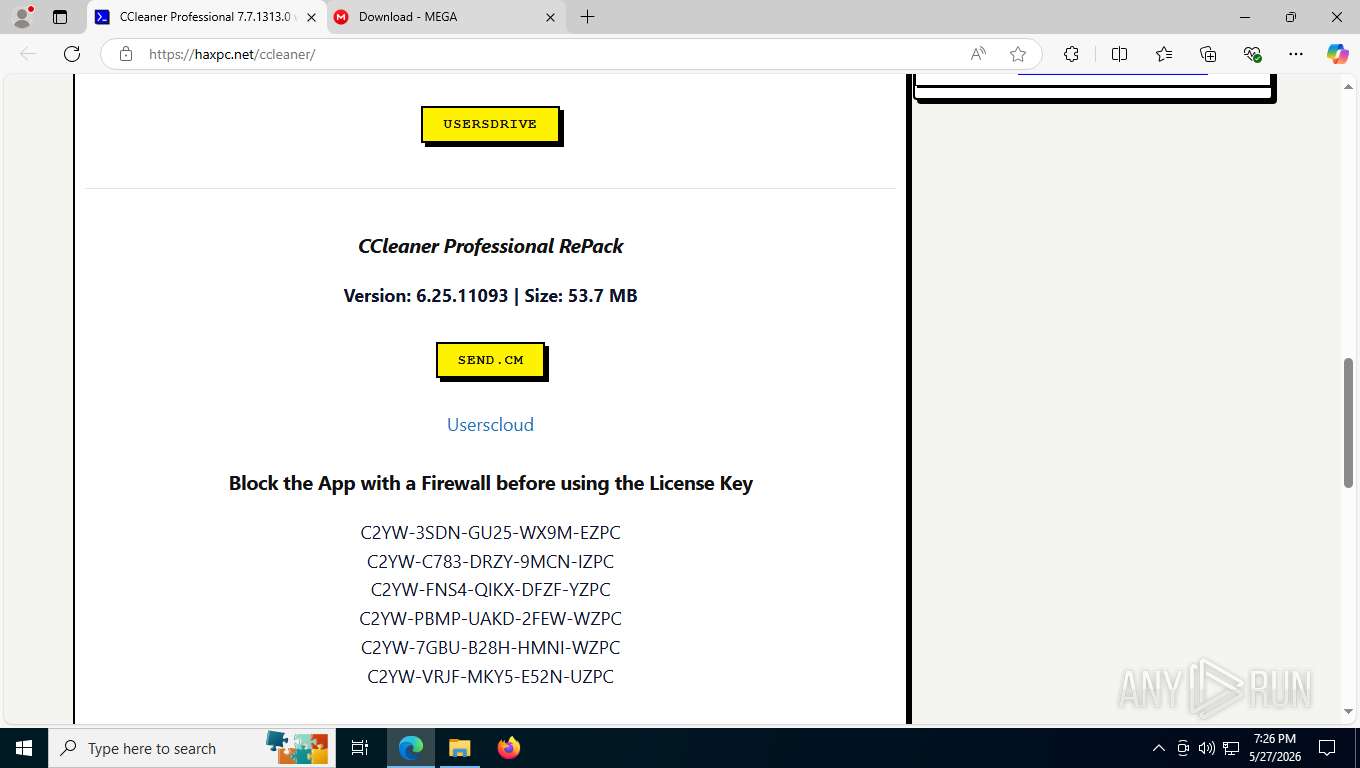Add this page to favorites
The image size is (1360, 768).
click(1018, 54)
